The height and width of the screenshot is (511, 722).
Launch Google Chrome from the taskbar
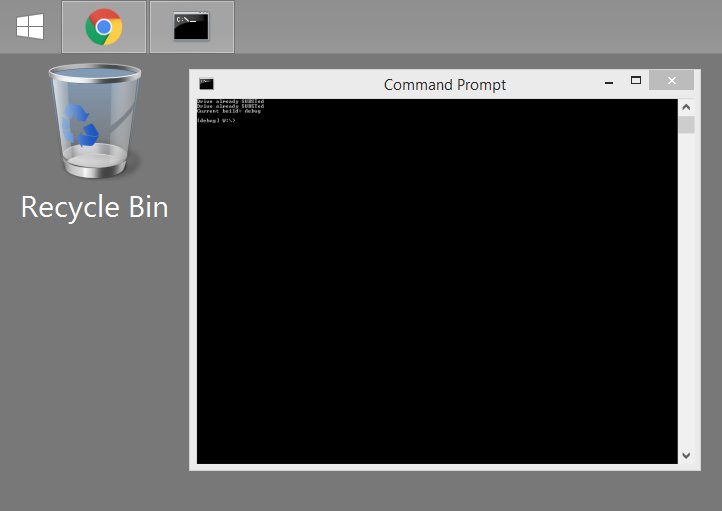click(x=104, y=27)
